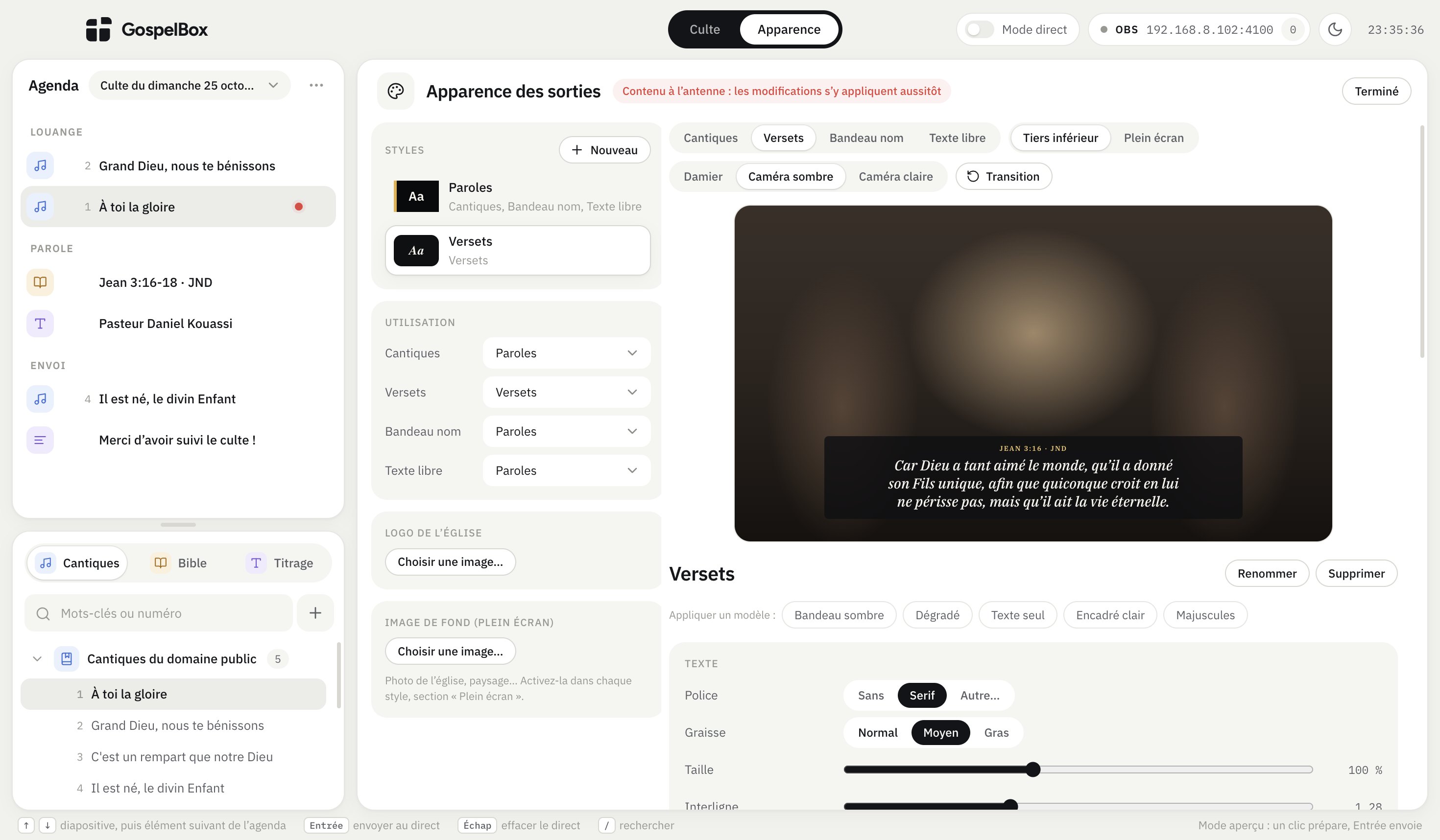This screenshot has height=840, width=1440.
Task: Open Bandeau nom style dropdown
Action: 566,431
